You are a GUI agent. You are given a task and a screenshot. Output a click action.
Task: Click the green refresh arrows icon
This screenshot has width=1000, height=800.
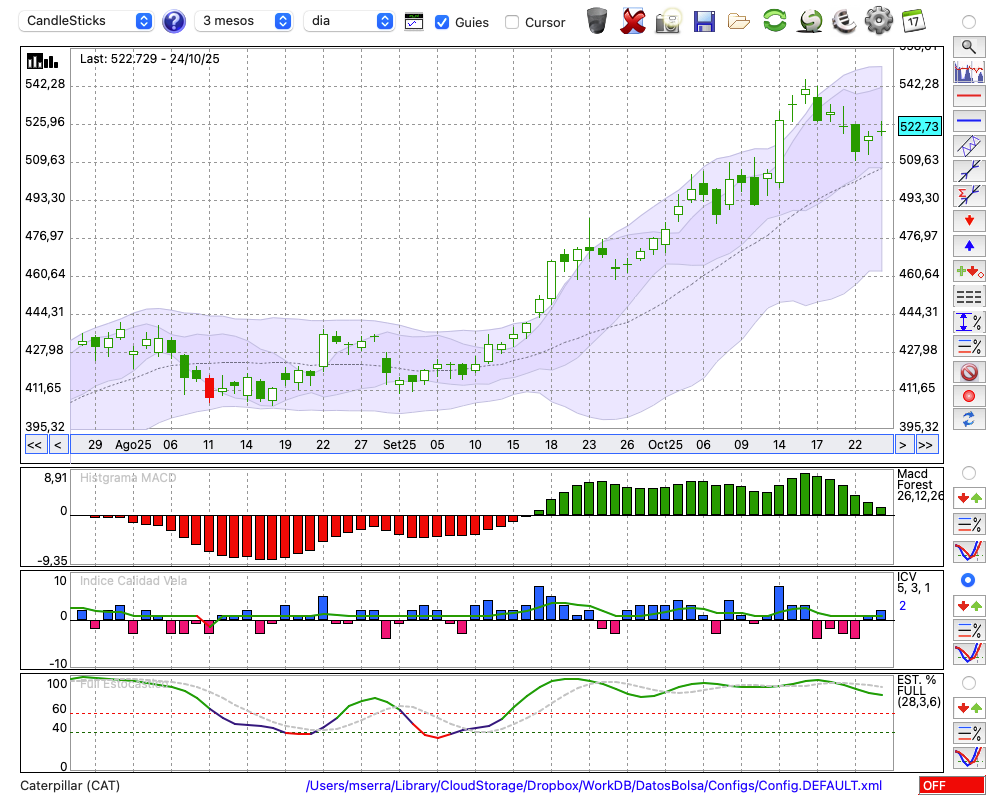click(774, 20)
